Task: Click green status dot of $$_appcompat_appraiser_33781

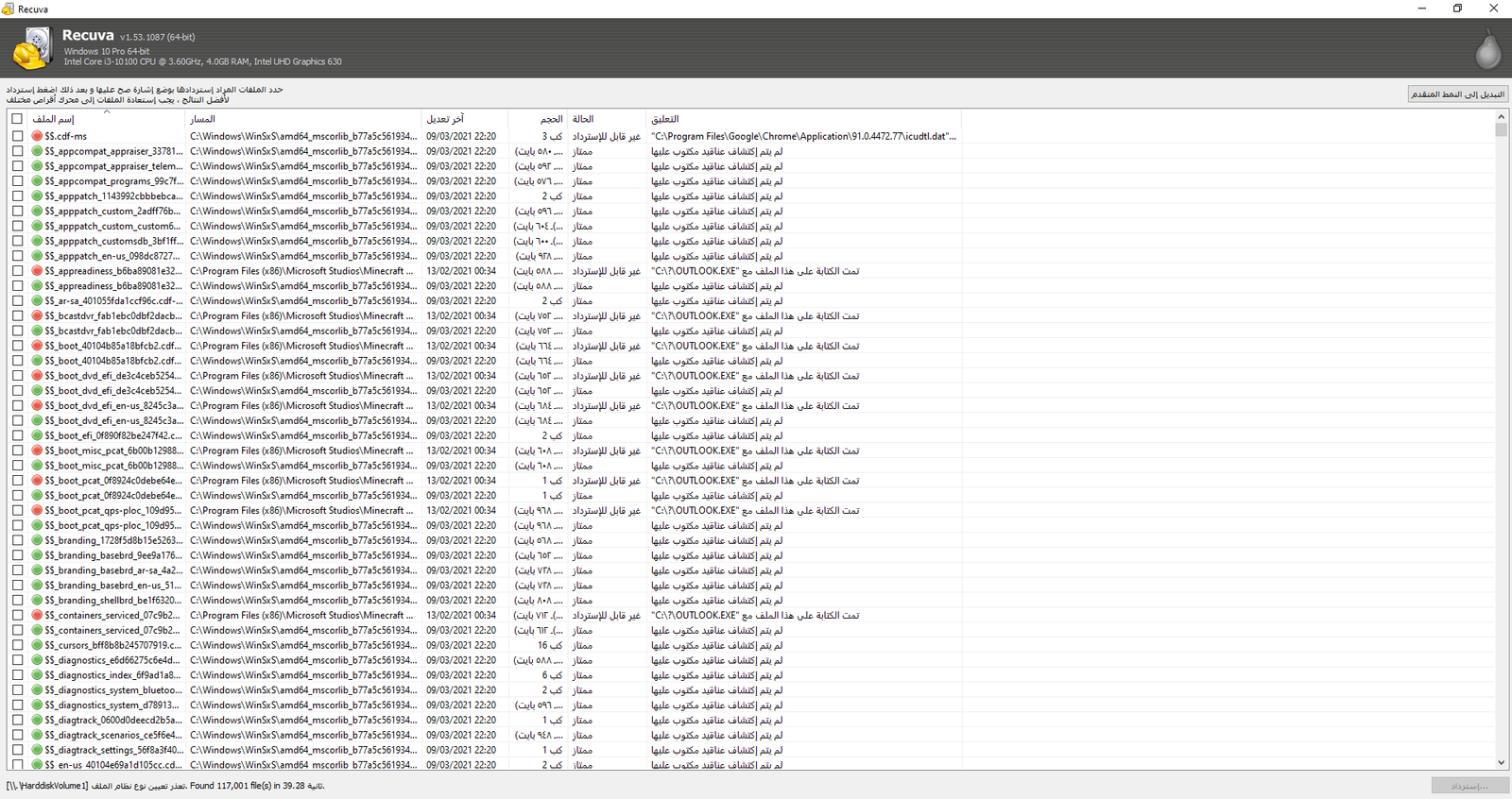Action: tap(38, 151)
